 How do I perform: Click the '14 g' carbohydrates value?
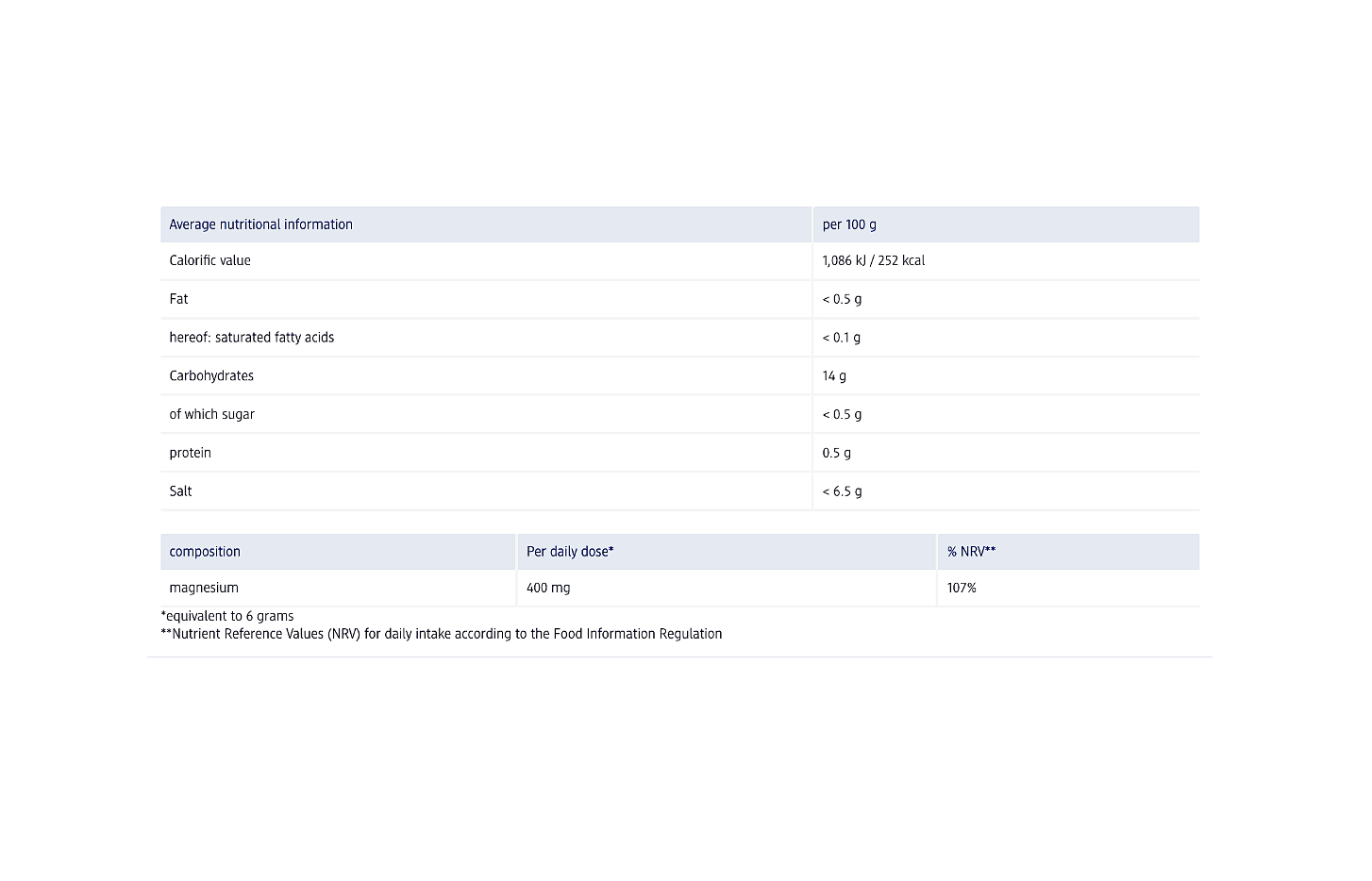tap(834, 375)
